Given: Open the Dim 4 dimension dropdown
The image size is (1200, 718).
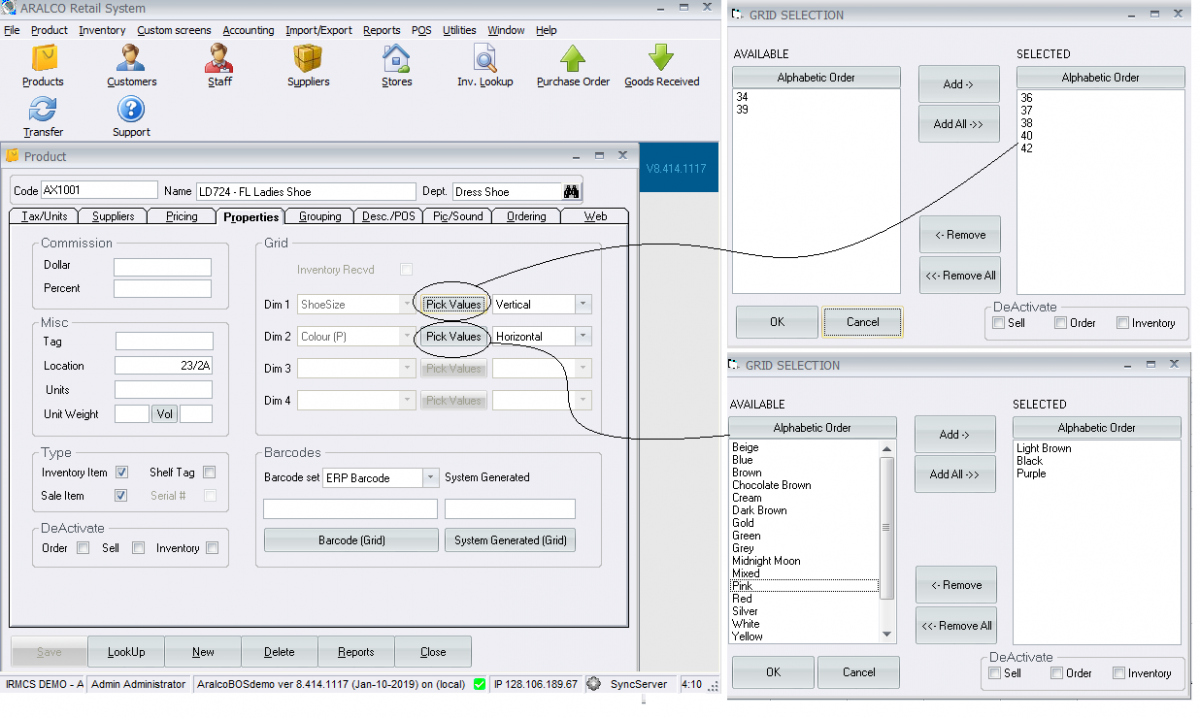Looking at the screenshot, I should 406,401.
